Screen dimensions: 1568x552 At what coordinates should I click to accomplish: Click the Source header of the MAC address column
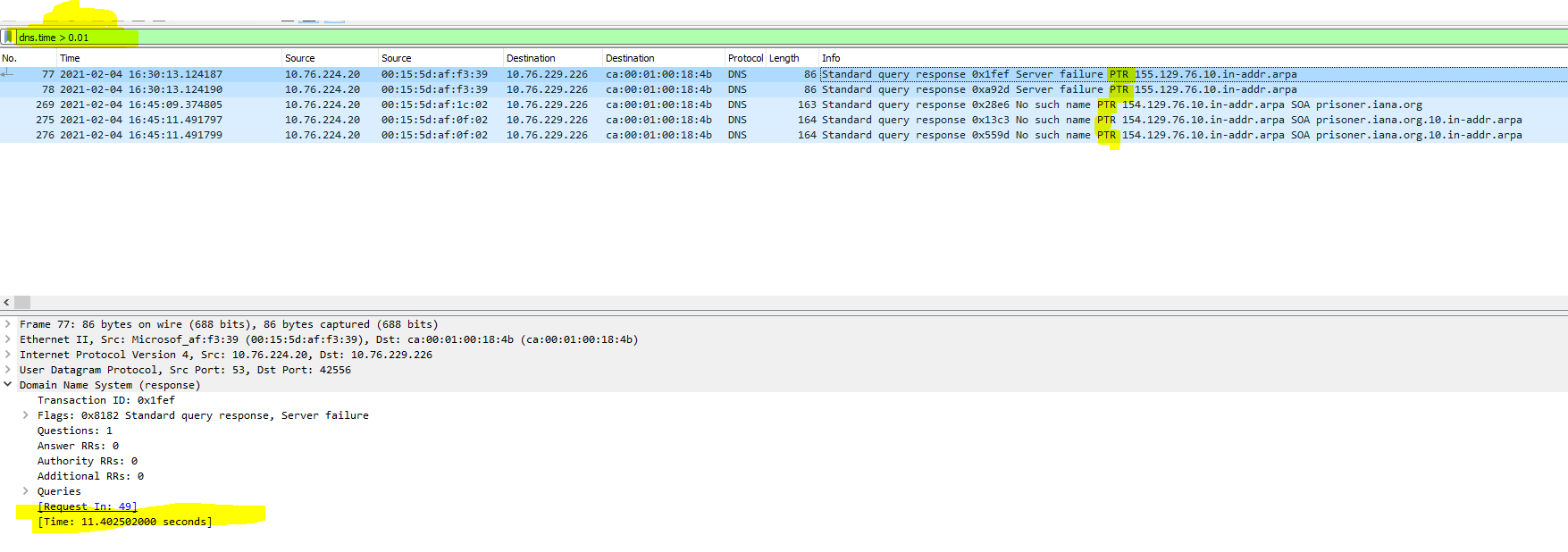click(x=397, y=58)
